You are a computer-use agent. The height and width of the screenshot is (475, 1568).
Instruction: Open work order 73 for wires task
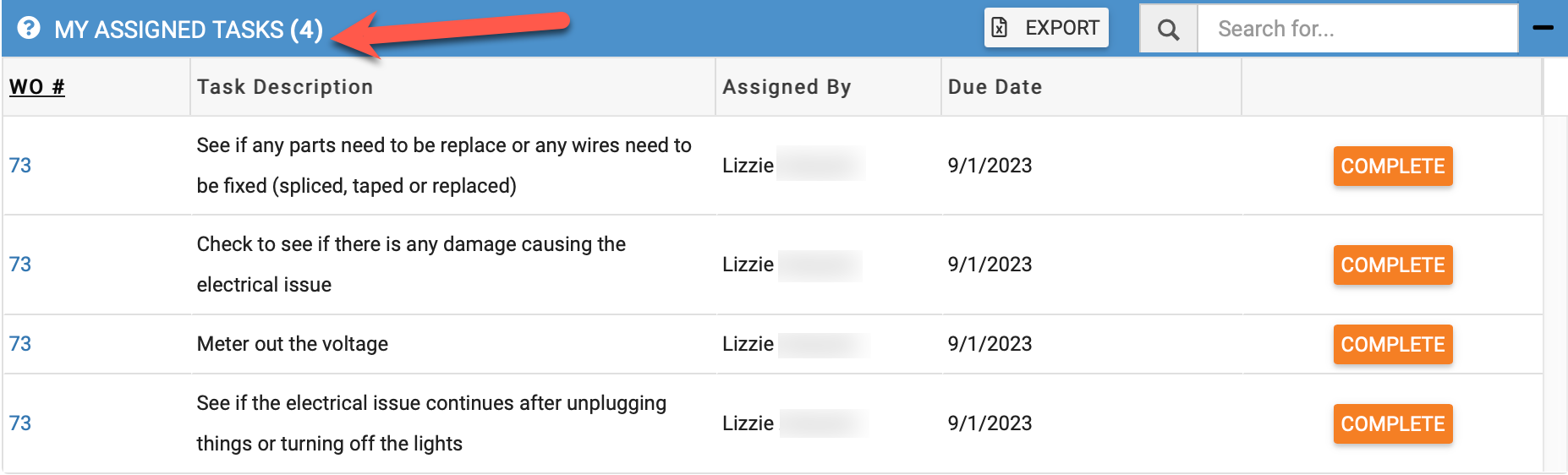[x=20, y=166]
